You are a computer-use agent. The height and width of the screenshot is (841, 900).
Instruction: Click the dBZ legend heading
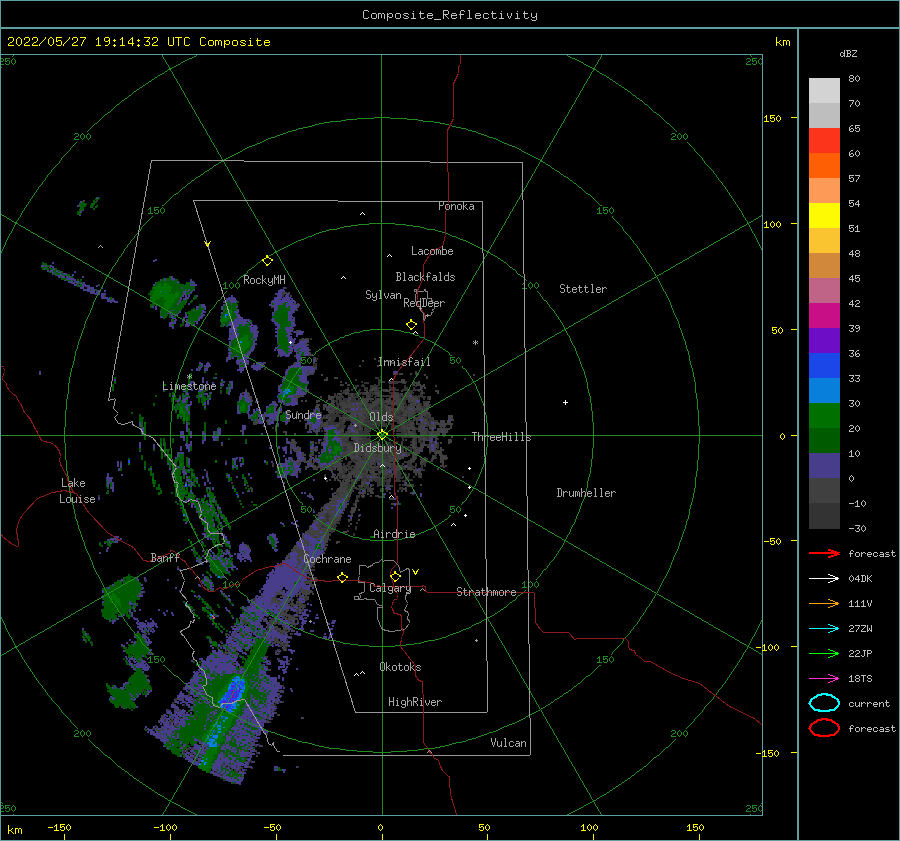coord(848,53)
